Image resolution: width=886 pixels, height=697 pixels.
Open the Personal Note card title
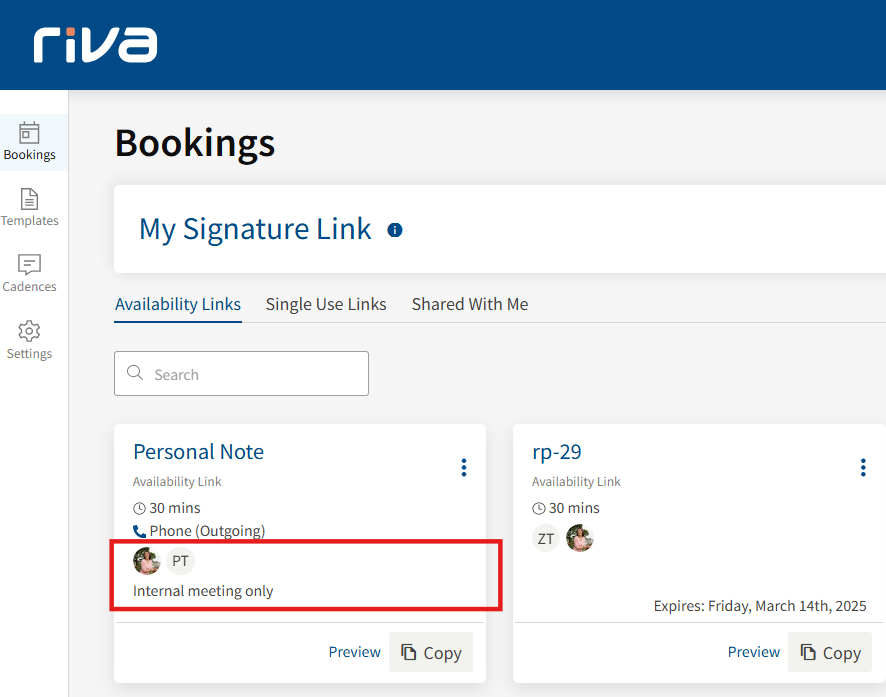[x=198, y=452]
